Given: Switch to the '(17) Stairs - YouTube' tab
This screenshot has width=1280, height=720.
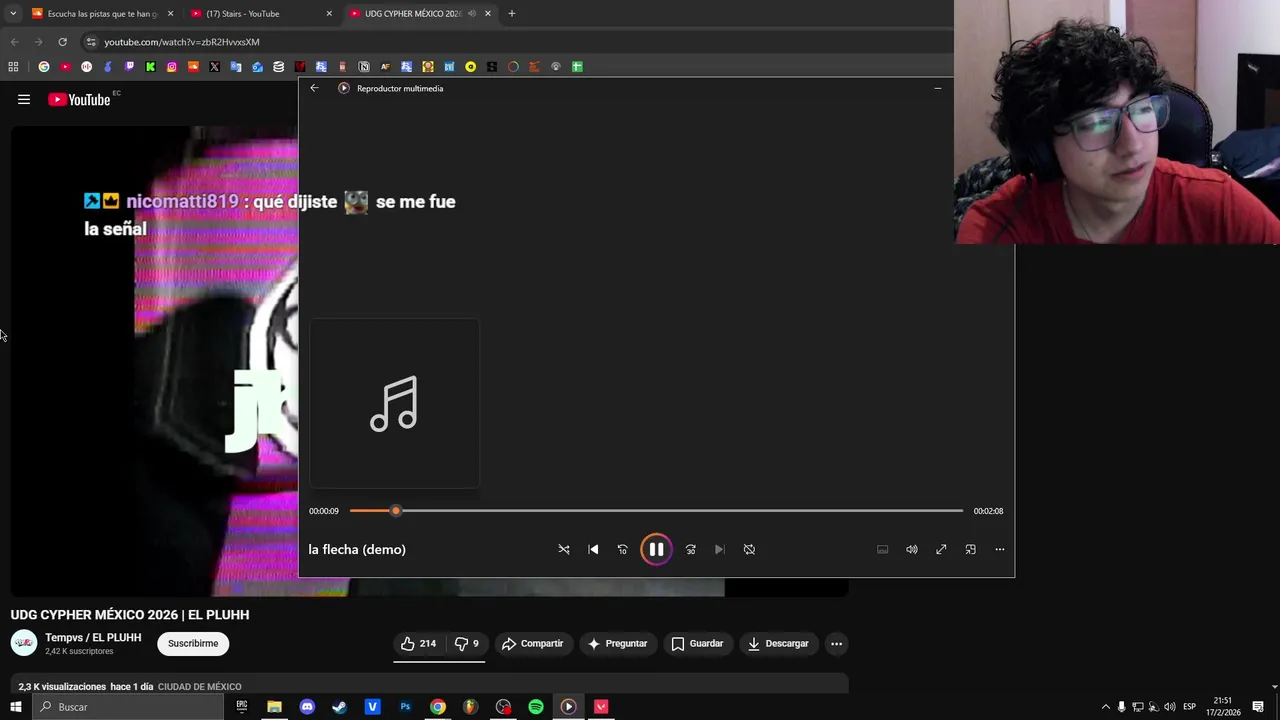Looking at the screenshot, I should click(x=260, y=13).
